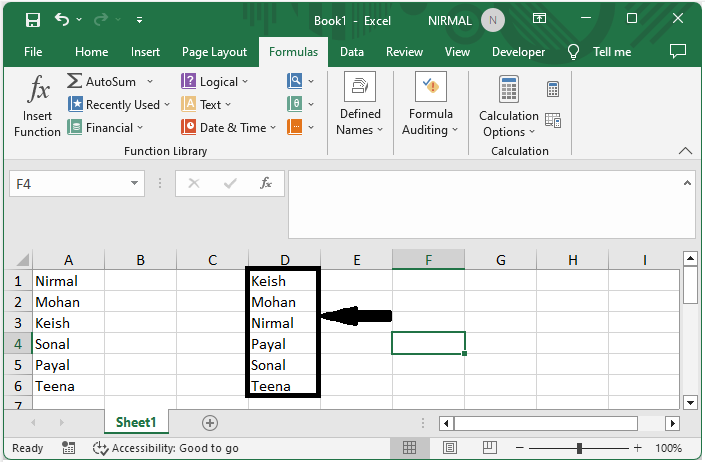The width and height of the screenshot is (705, 462).
Task: Open the Comments speech bubble icon
Action: pos(678,51)
